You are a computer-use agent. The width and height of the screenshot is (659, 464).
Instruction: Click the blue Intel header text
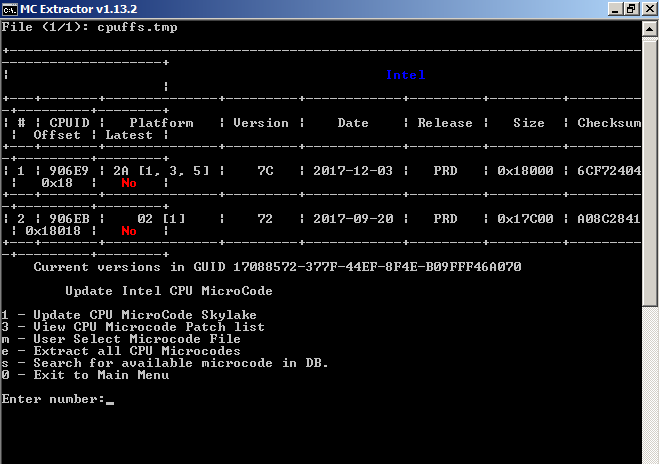point(406,75)
